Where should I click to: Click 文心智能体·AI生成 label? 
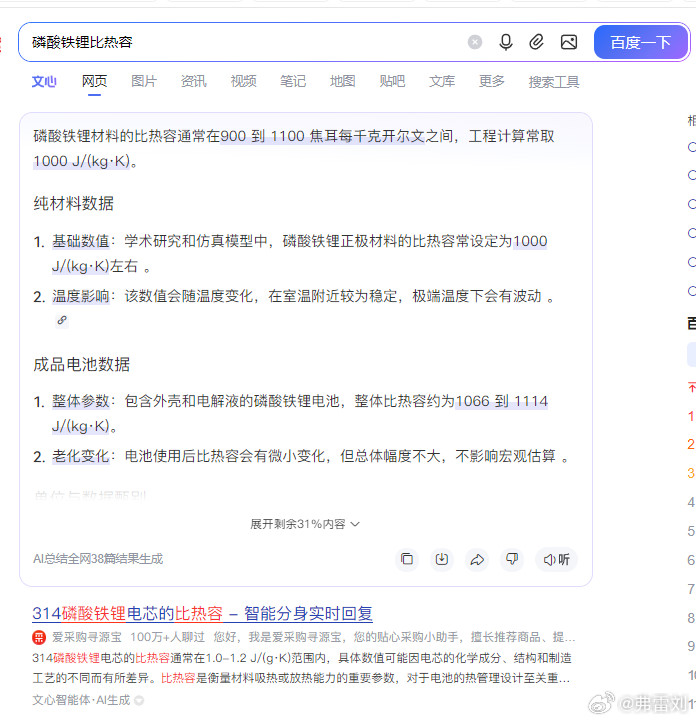click(81, 700)
